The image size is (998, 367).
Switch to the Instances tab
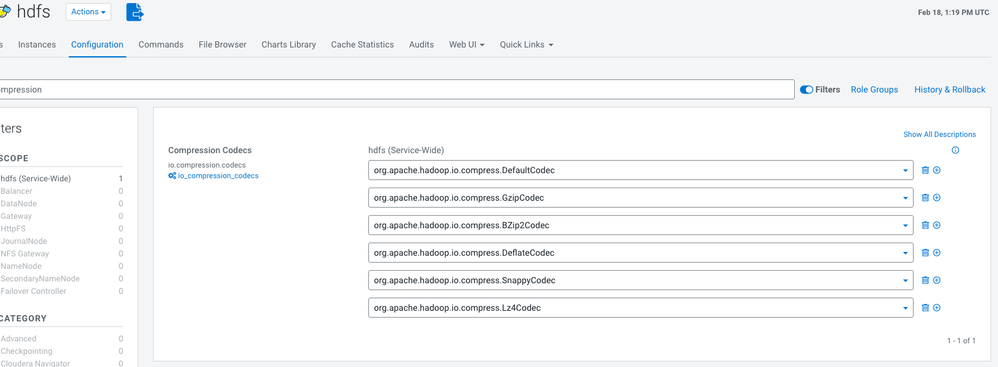pyautogui.click(x=37, y=45)
